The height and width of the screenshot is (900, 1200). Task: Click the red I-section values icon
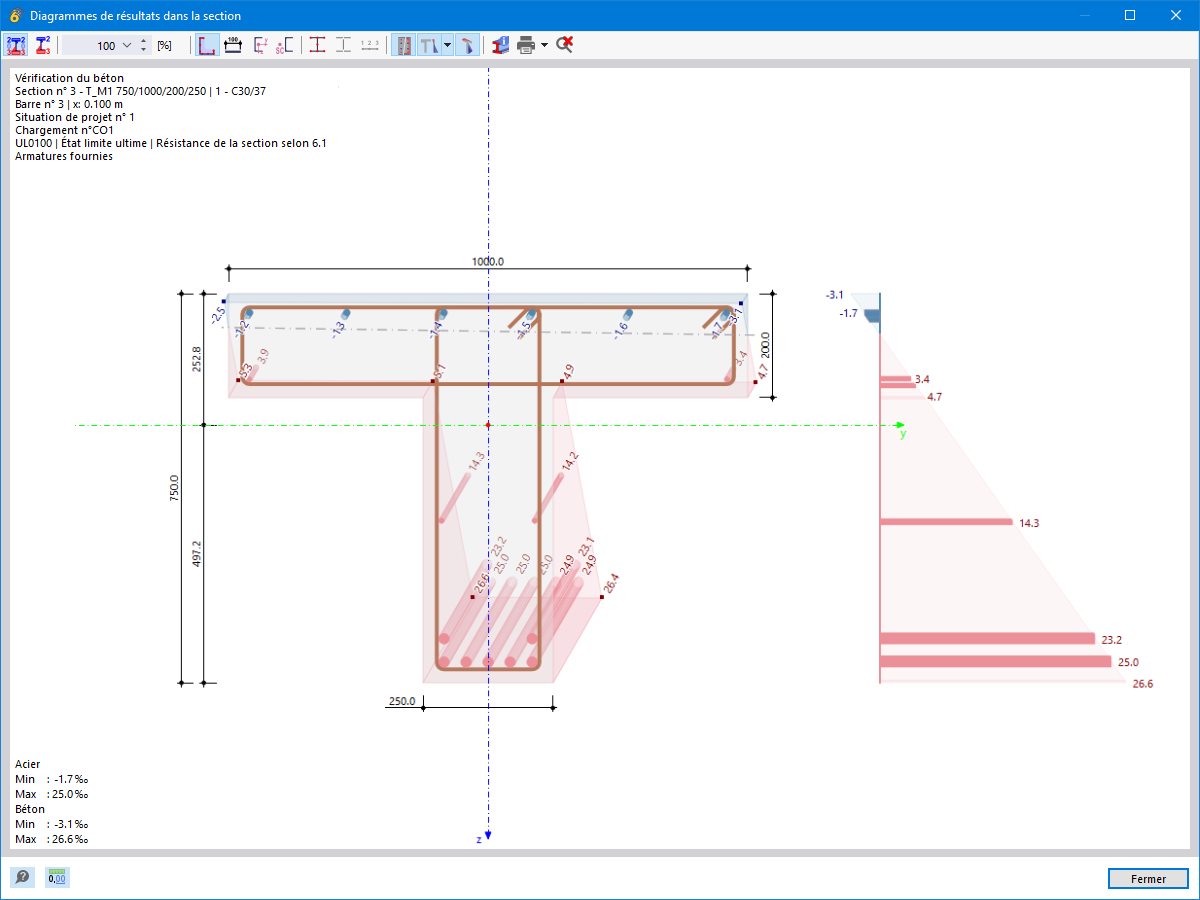click(x=42, y=45)
